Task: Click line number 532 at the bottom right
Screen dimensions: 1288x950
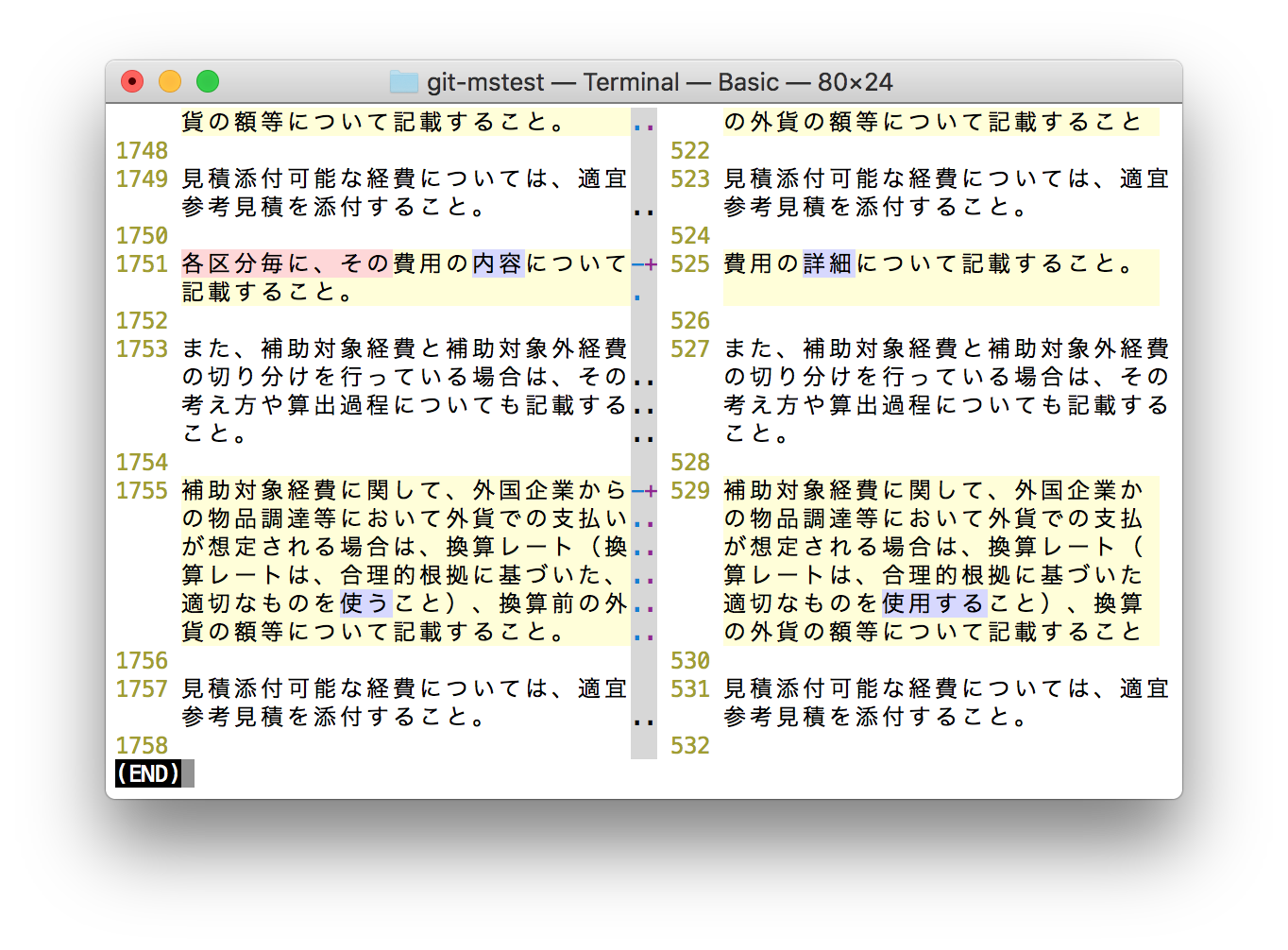Action: click(688, 745)
